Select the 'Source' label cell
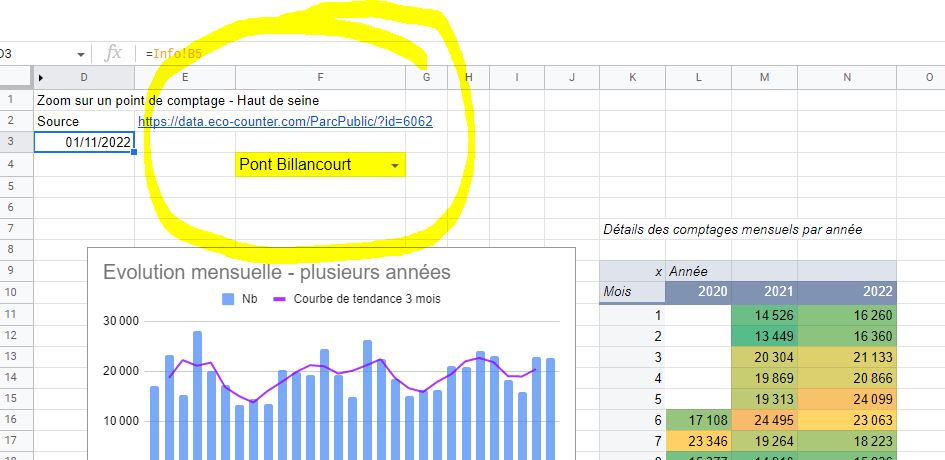 [x=58, y=121]
